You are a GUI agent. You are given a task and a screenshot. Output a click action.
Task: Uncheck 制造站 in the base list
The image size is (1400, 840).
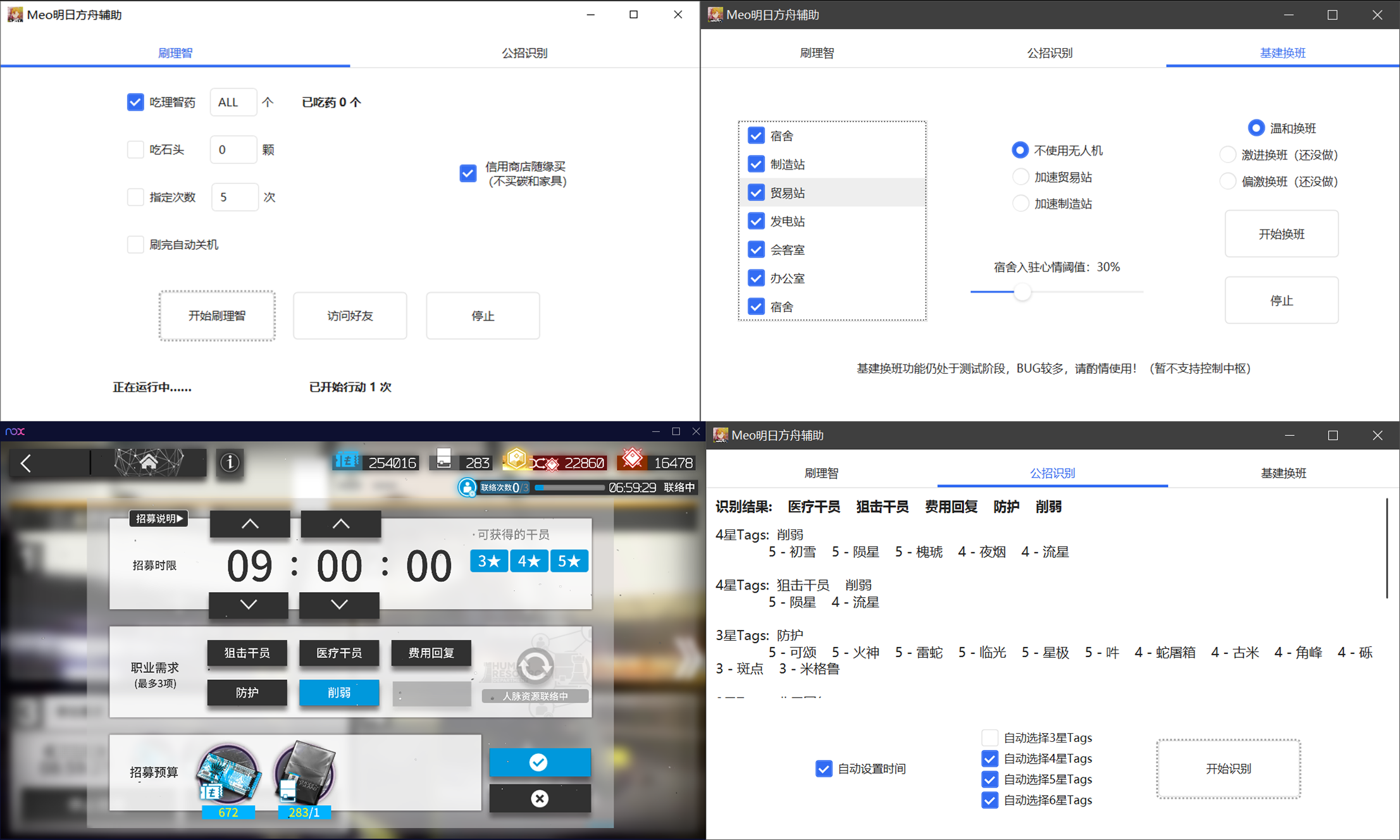(x=756, y=164)
